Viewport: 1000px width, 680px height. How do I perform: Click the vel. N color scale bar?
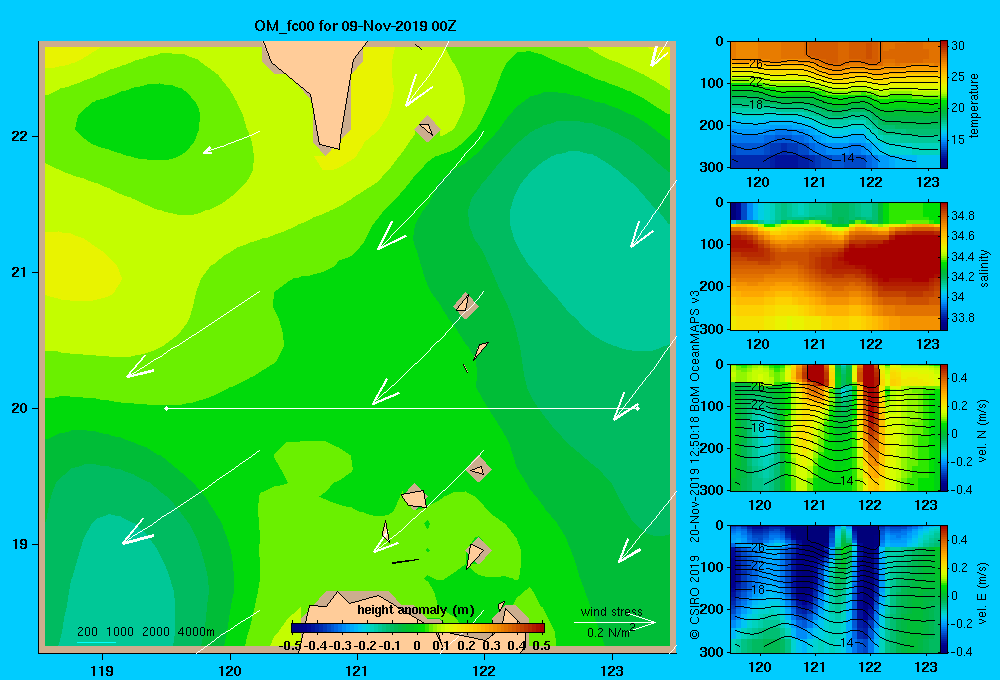click(x=944, y=427)
